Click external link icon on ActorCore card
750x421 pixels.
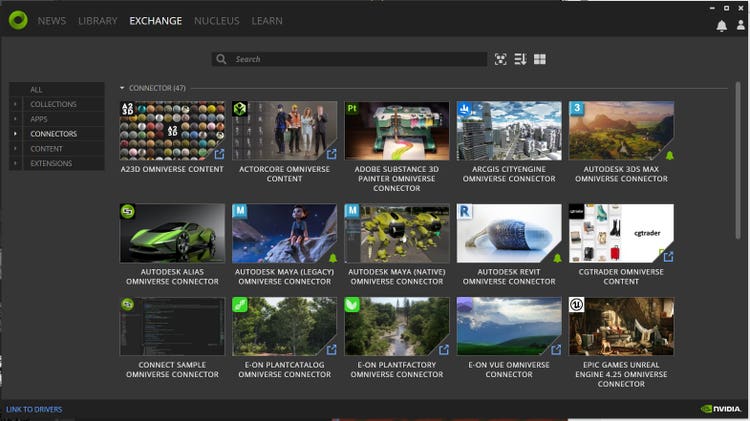click(x=331, y=154)
